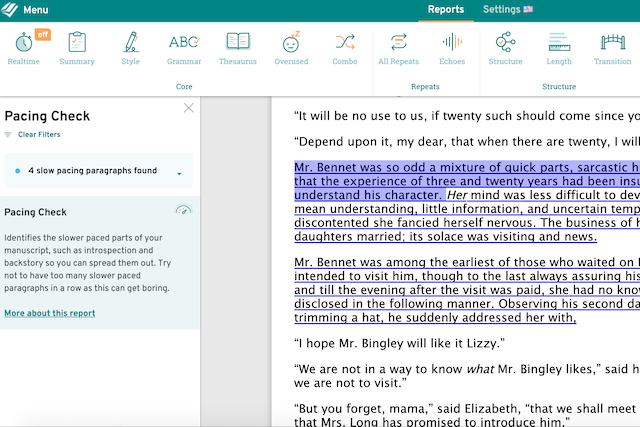Click the ProWritingAid logo icon
The width and height of the screenshot is (640, 427).
pyautogui.click(x=9, y=9)
